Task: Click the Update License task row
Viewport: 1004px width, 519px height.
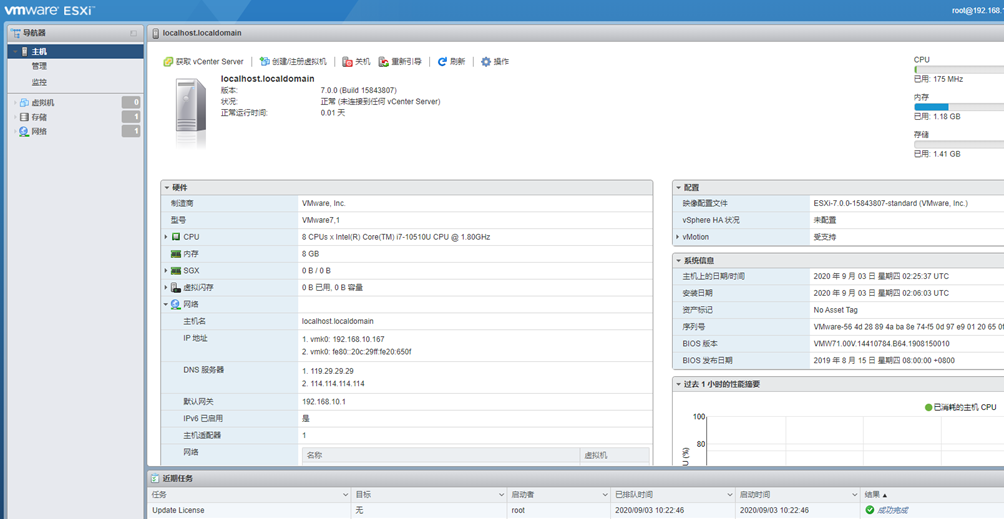Action: click(x=575, y=510)
